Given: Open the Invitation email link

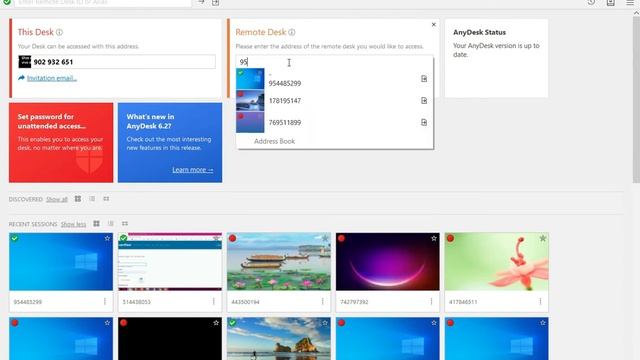Looking at the screenshot, I should coord(52,78).
